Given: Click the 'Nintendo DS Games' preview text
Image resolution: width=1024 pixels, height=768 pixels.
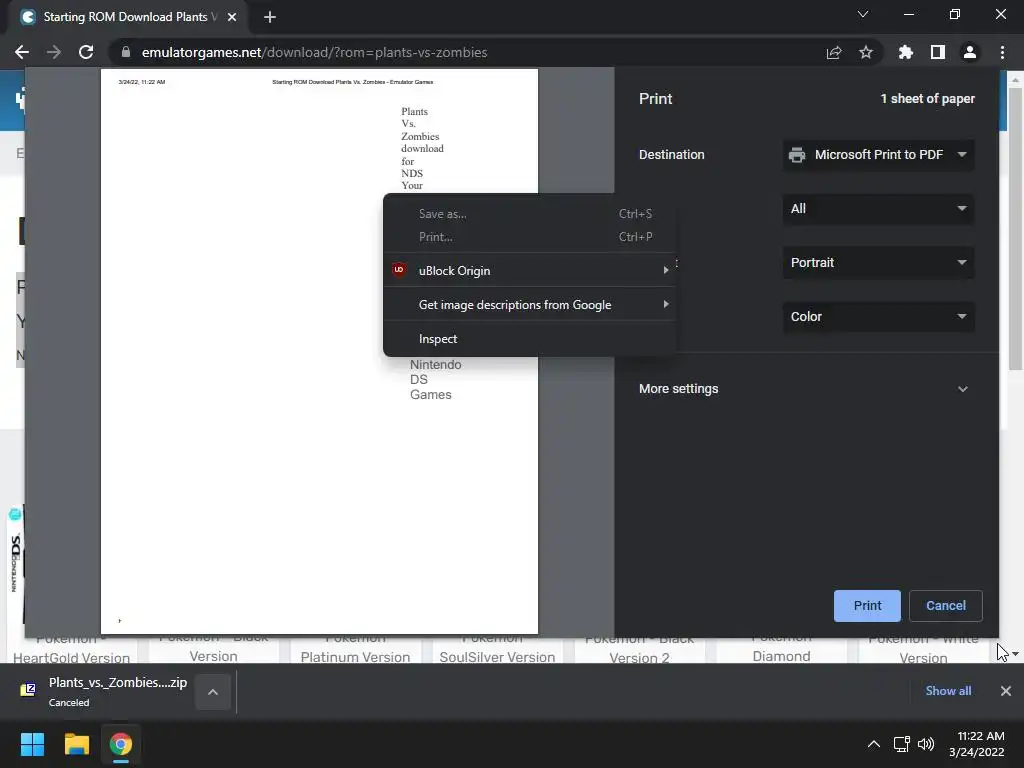Looking at the screenshot, I should tap(435, 379).
